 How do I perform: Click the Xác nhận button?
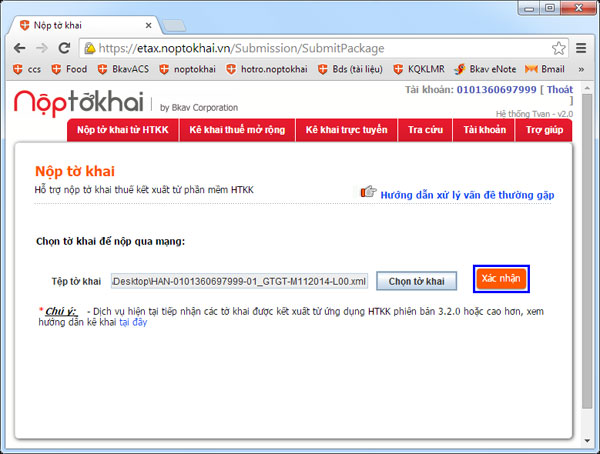pos(501,279)
